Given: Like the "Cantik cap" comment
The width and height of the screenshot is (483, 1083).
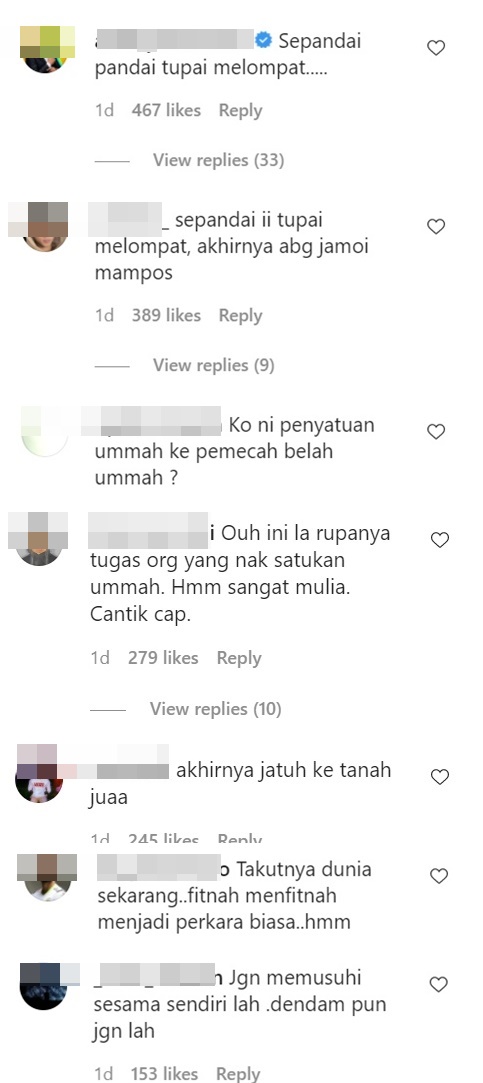Looking at the screenshot, I should (x=440, y=540).
